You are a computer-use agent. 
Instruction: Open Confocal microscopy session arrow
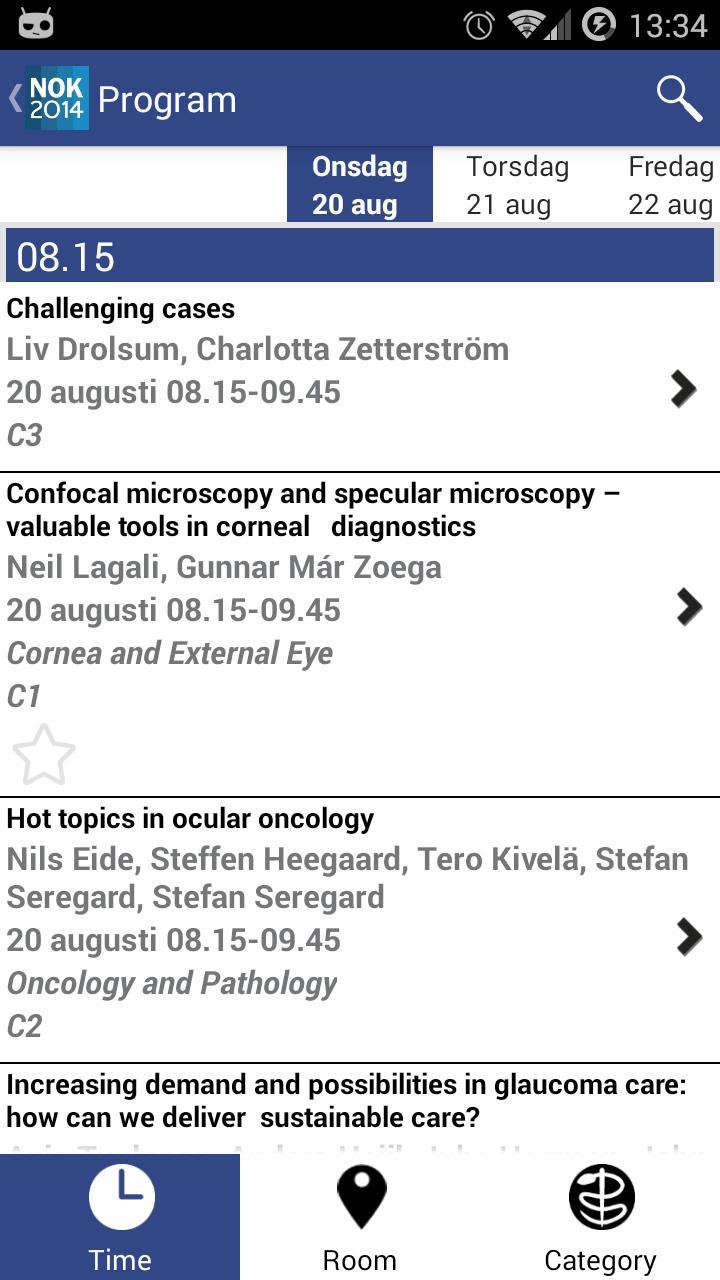coord(688,606)
